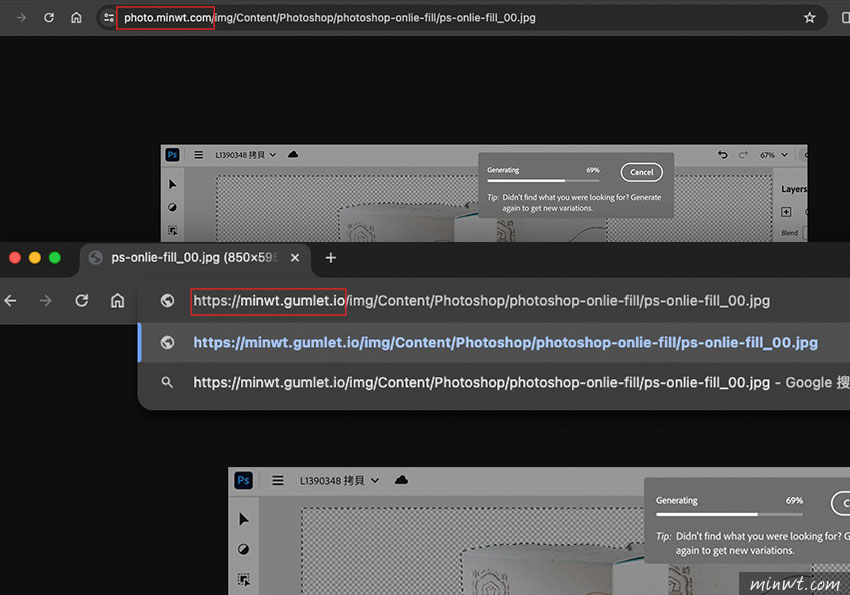Open site info icon beside photo.minwt.com address
The image size is (850, 595).
click(109, 18)
